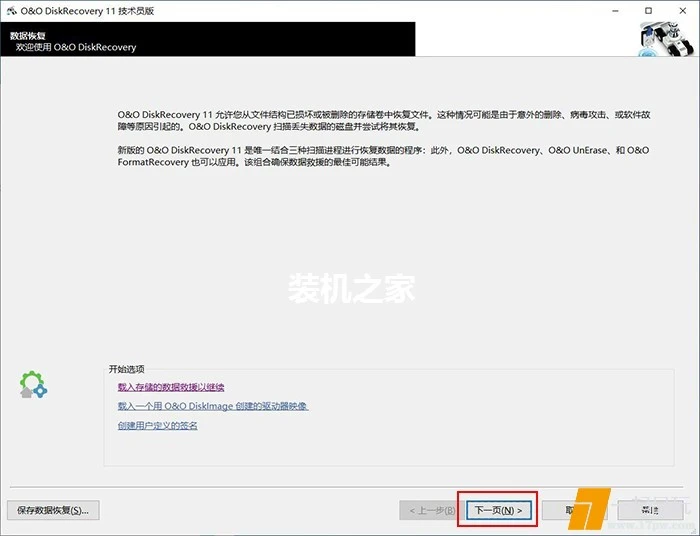Click the window title text O&O DiskRecovery 11 技术员版

[x=88, y=10]
